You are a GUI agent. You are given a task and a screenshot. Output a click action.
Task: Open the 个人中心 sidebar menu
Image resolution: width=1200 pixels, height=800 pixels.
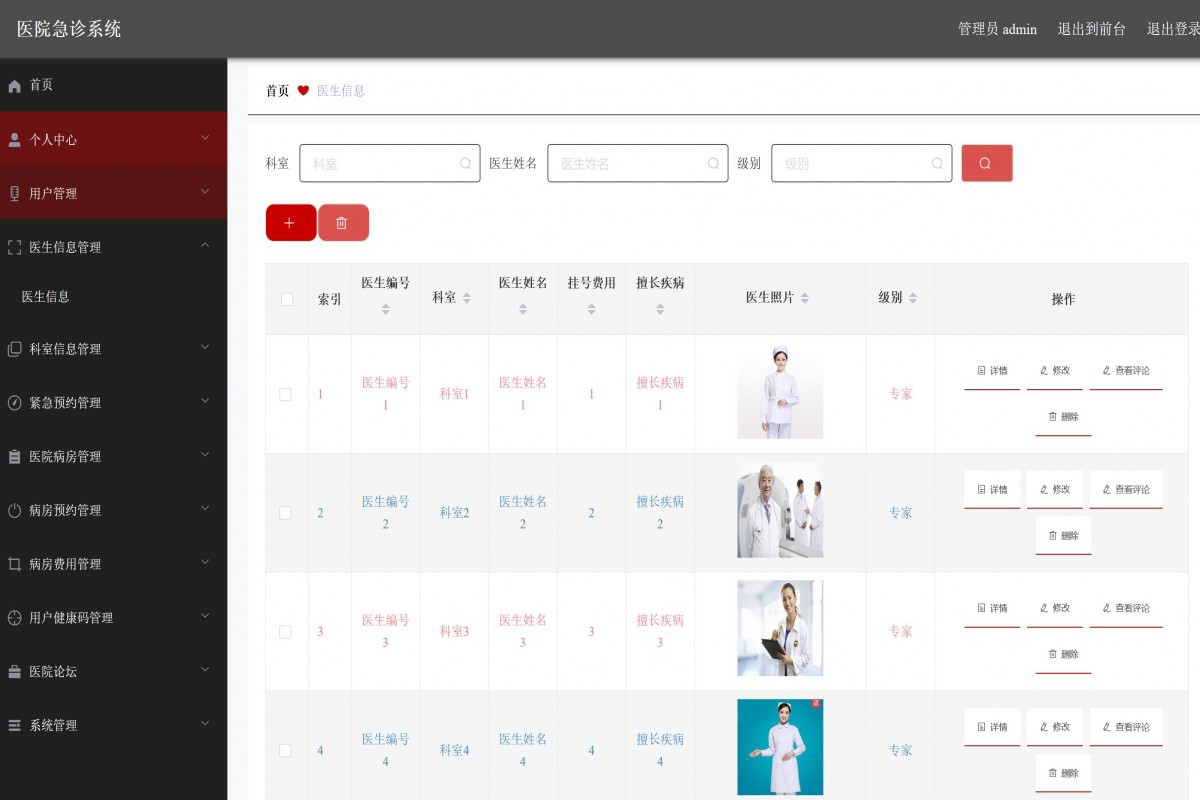(113, 139)
